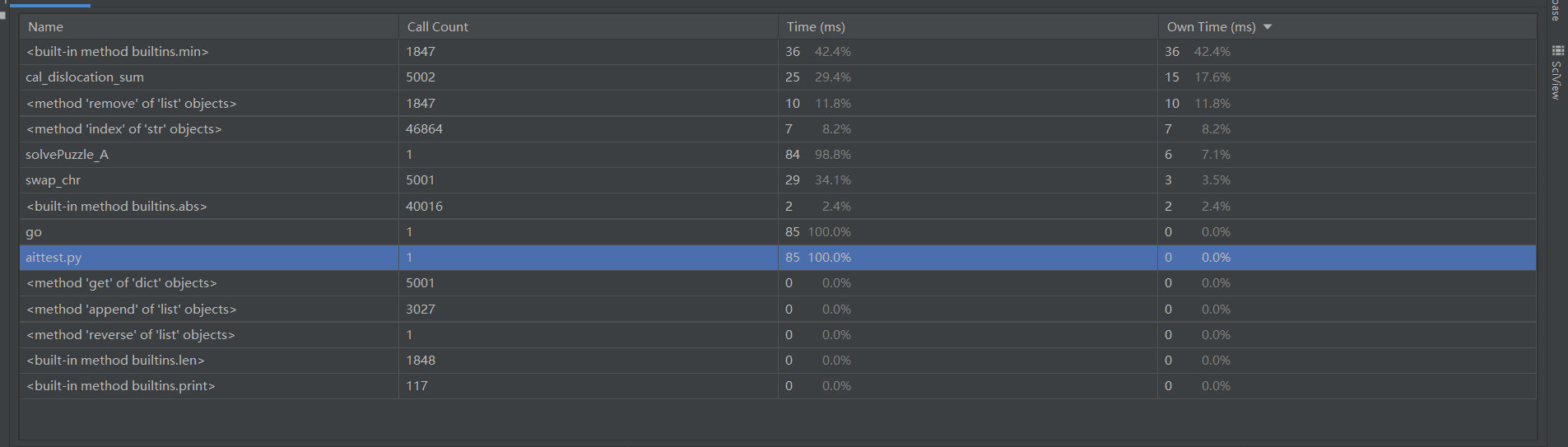Select the builtins.min method row

118,52
